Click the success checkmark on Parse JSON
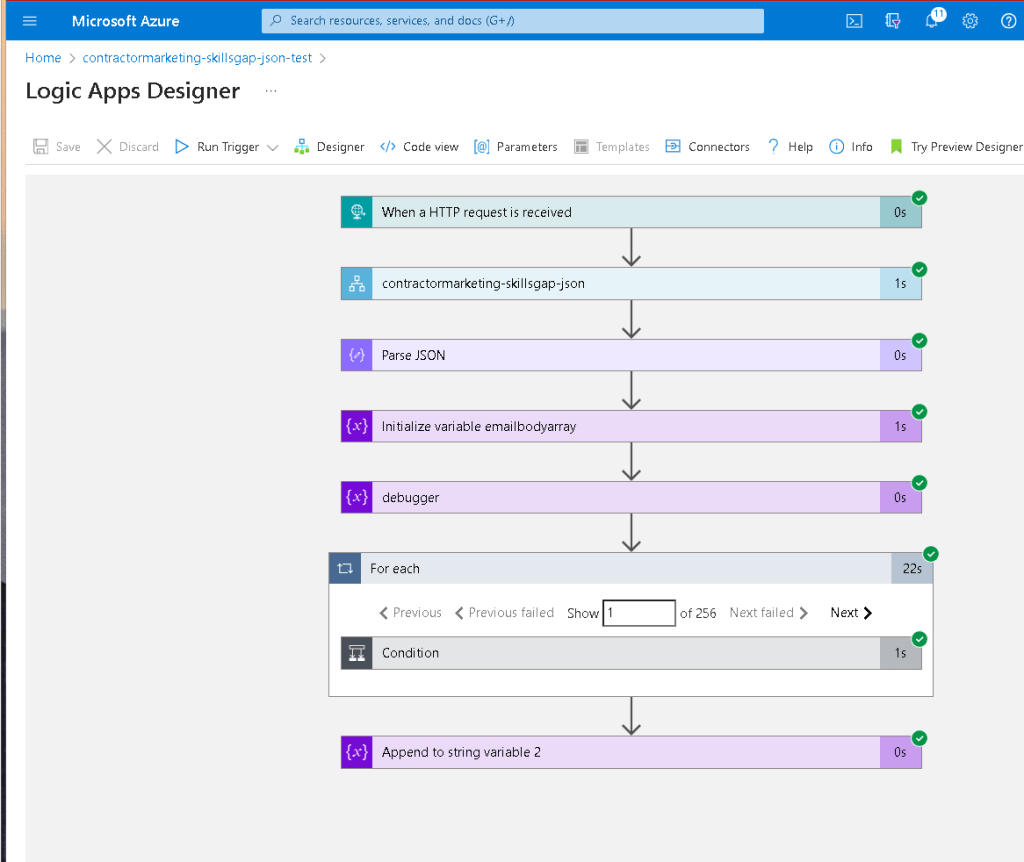Screen dimensions: 1024x862 click(x=920, y=340)
